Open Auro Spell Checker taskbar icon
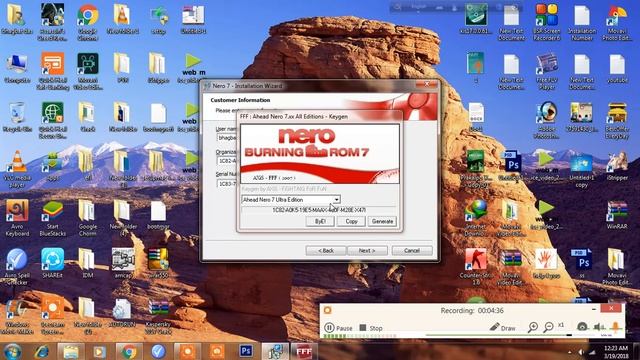640x360 pixels. 158,351
